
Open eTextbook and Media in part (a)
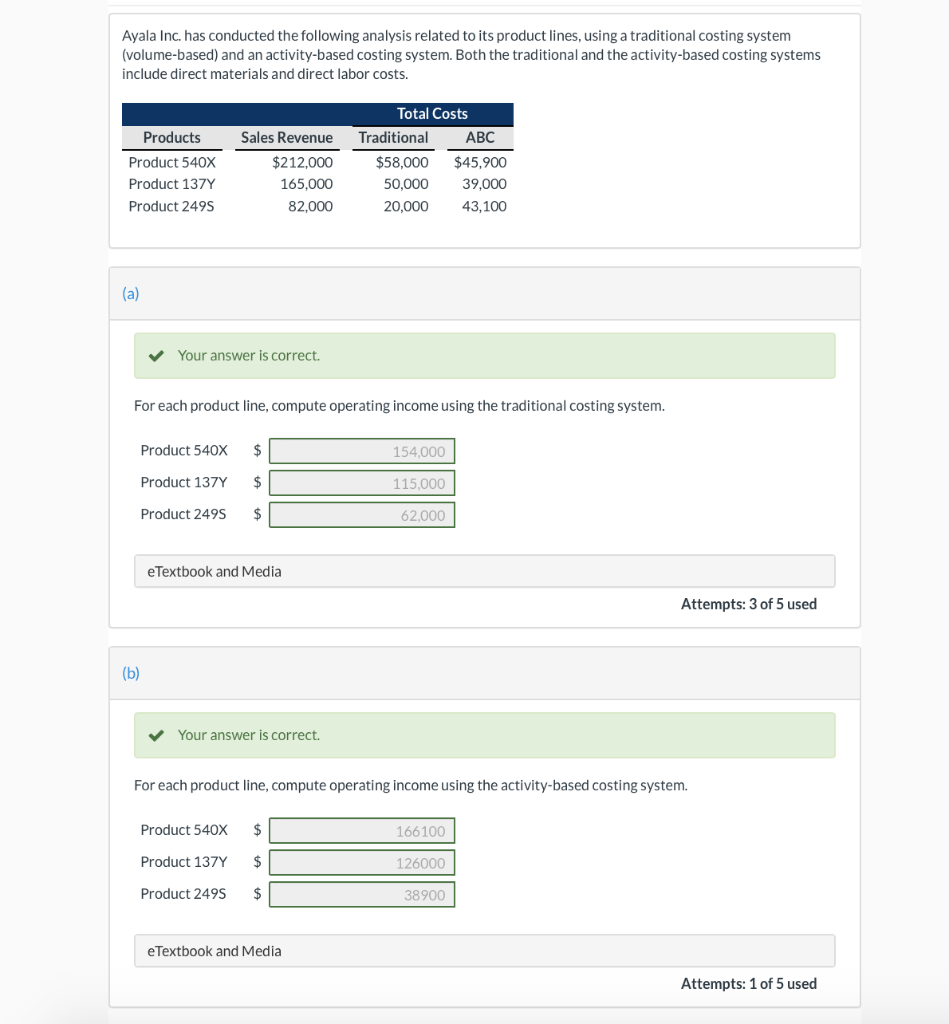[485, 571]
